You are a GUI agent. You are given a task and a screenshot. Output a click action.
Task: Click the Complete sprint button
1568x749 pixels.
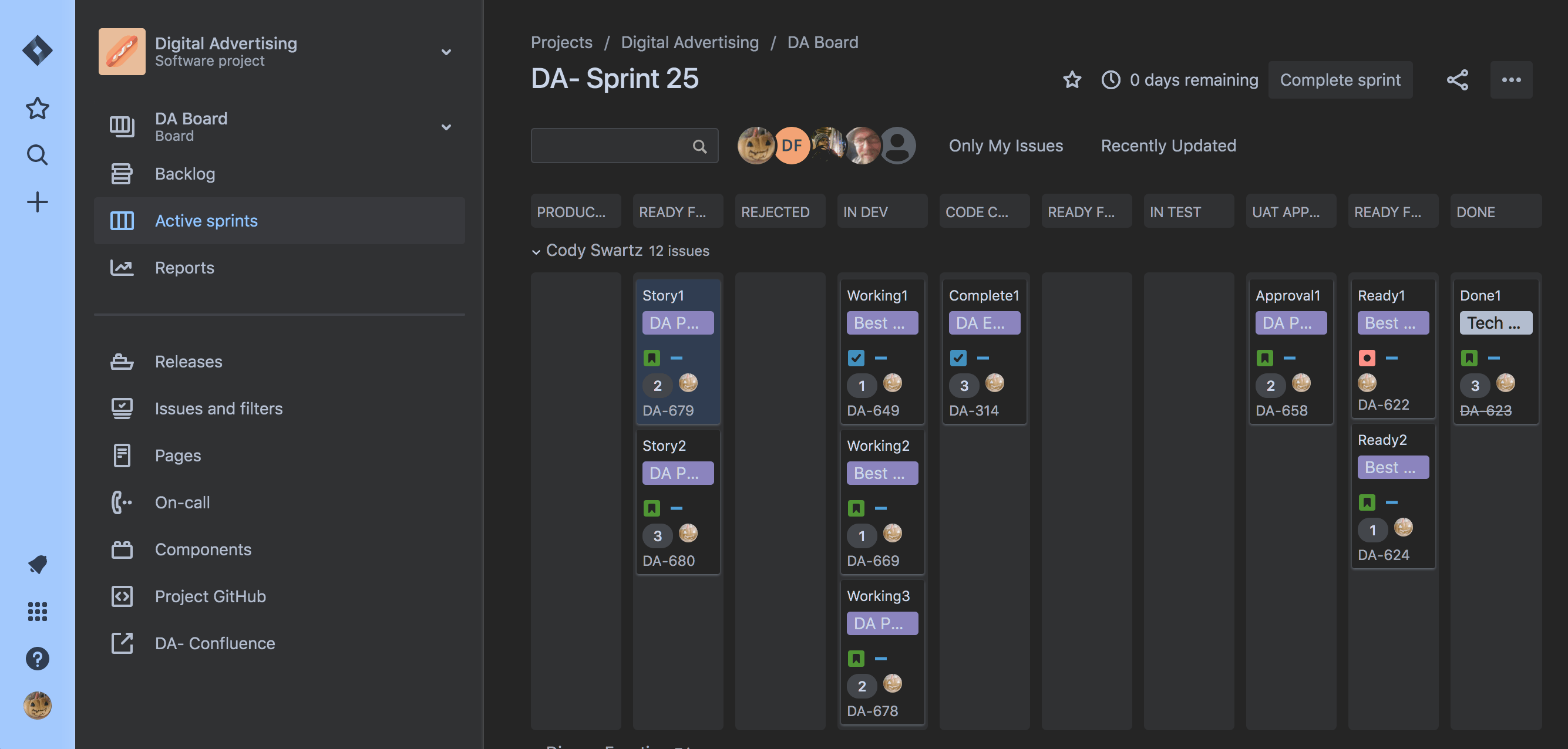[x=1340, y=79]
